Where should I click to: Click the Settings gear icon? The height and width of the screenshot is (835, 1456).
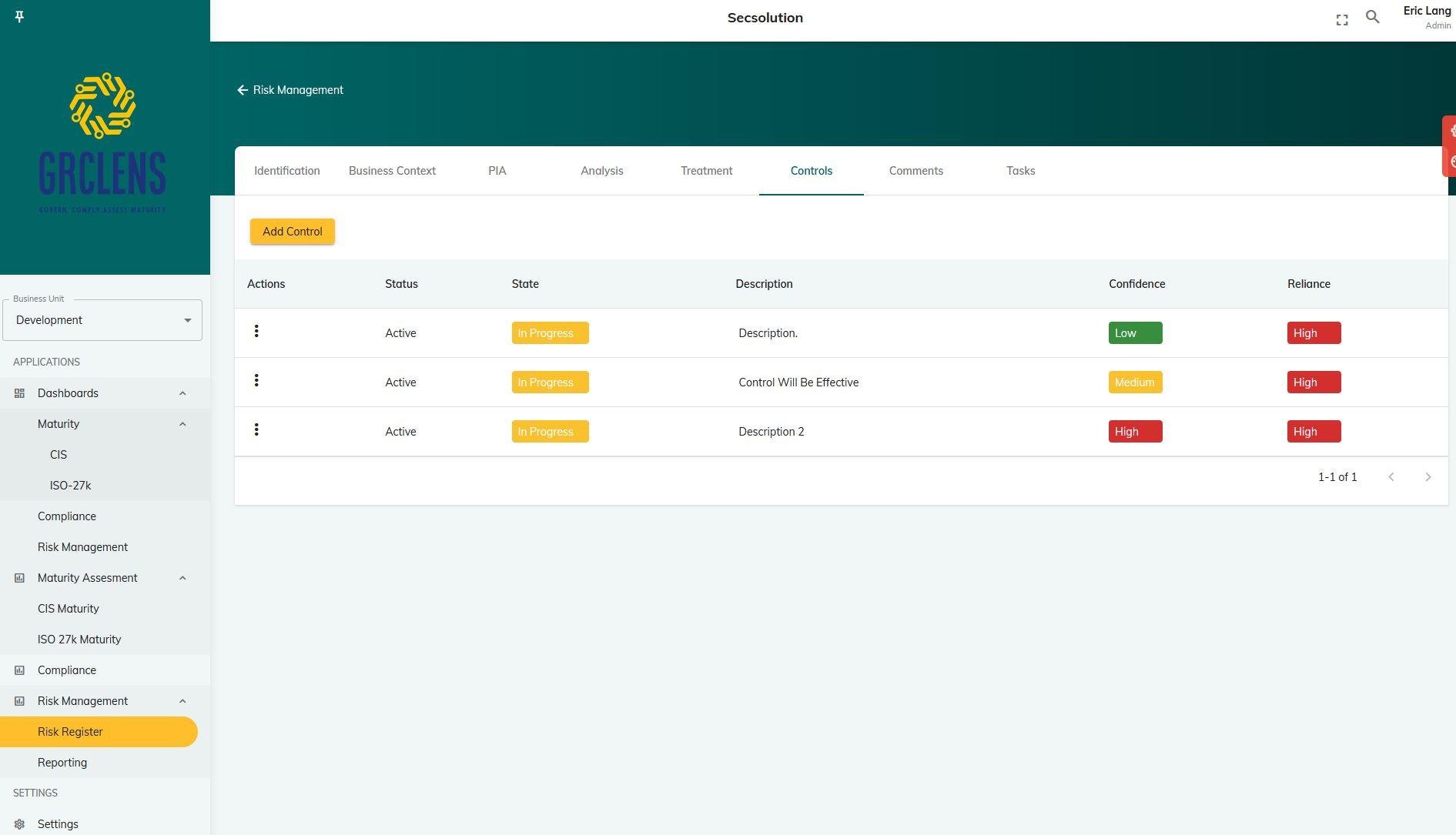point(20,824)
